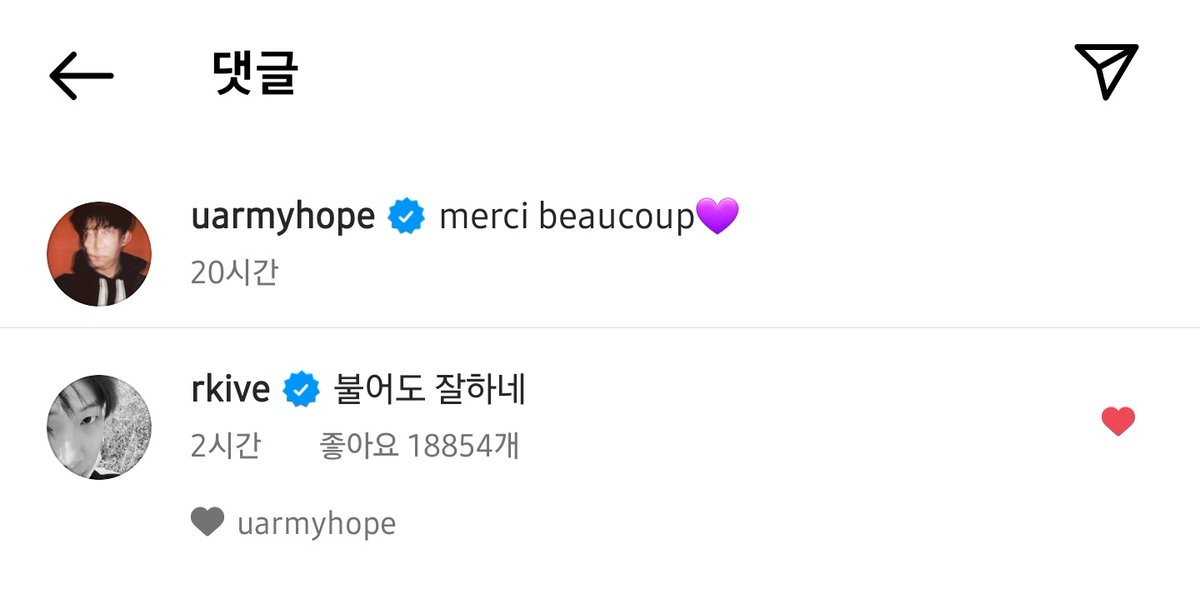
Task: Select the merci beaucoup comment text
Action: click(567, 217)
